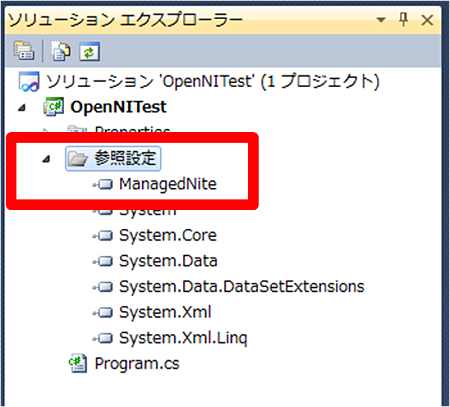Select the ManagedNite reference

pyautogui.click(x=168, y=184)
